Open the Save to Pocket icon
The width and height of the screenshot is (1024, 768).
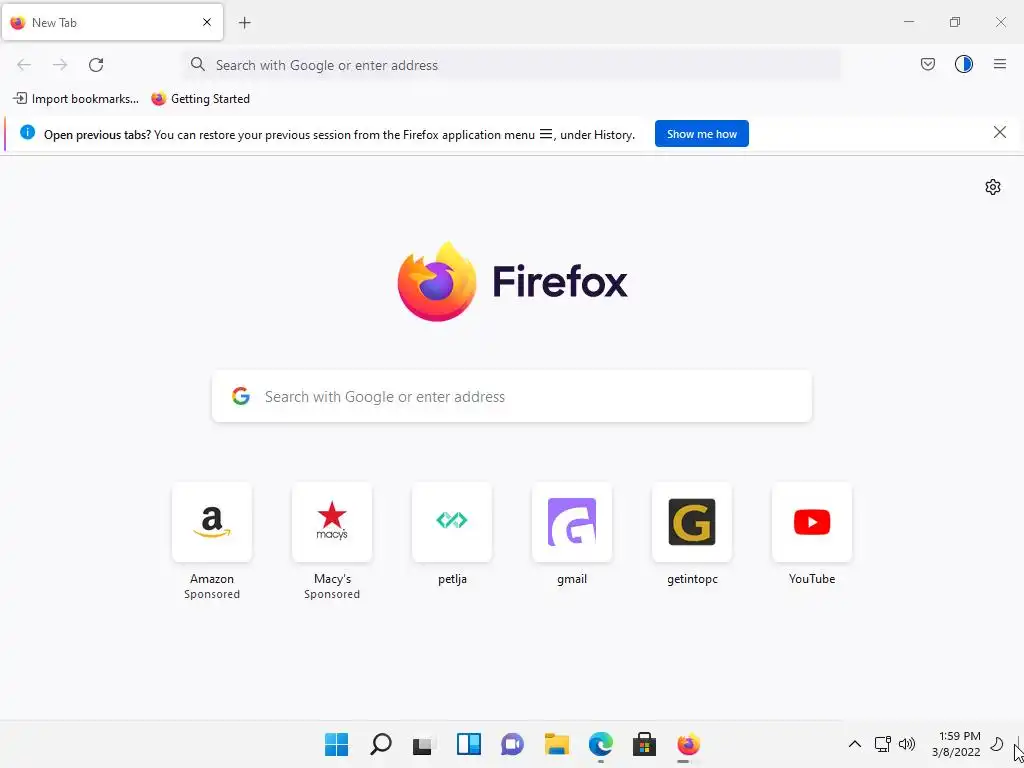click(x=927, y=64)
